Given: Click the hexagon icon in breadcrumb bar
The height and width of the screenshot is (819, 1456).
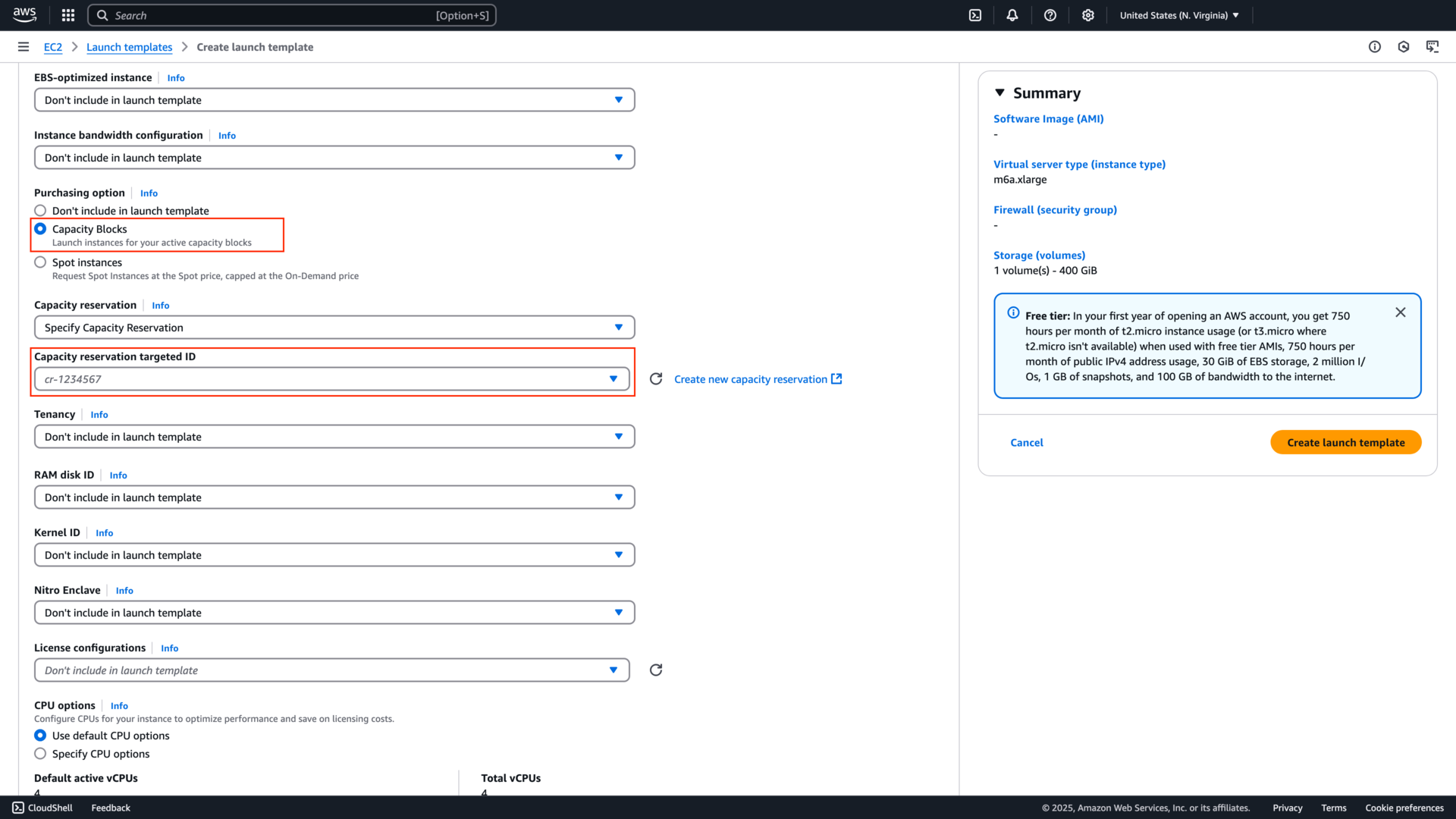Looking at the screenshot, I should [1404, 47].
